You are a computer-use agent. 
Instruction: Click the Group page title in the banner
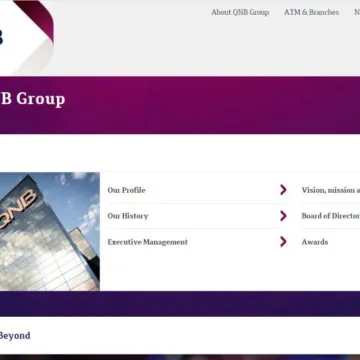32,99
